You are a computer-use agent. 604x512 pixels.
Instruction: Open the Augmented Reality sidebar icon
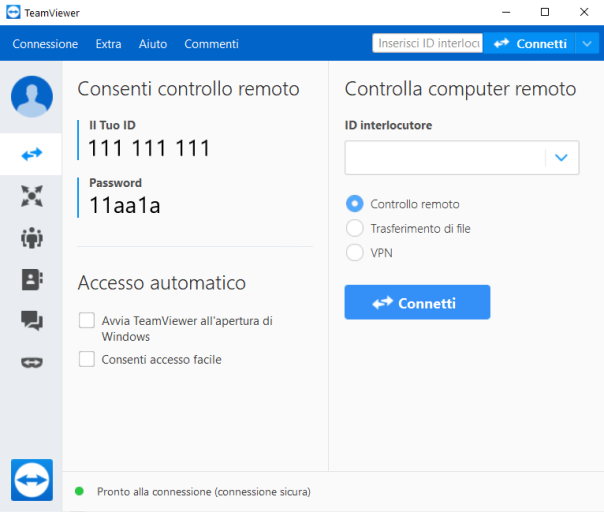pyautogui.click(x=31, y=362)
